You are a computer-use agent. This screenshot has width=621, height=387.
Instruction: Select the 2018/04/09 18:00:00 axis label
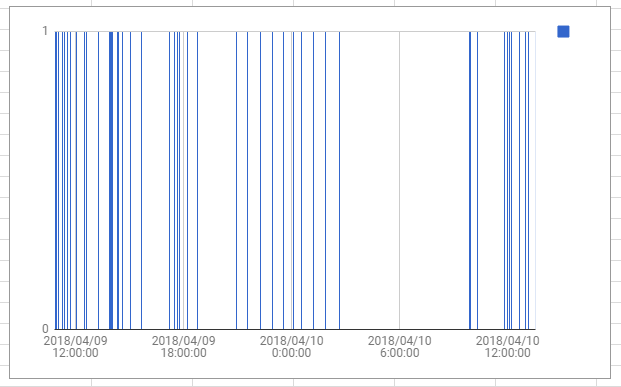point(183,347)
